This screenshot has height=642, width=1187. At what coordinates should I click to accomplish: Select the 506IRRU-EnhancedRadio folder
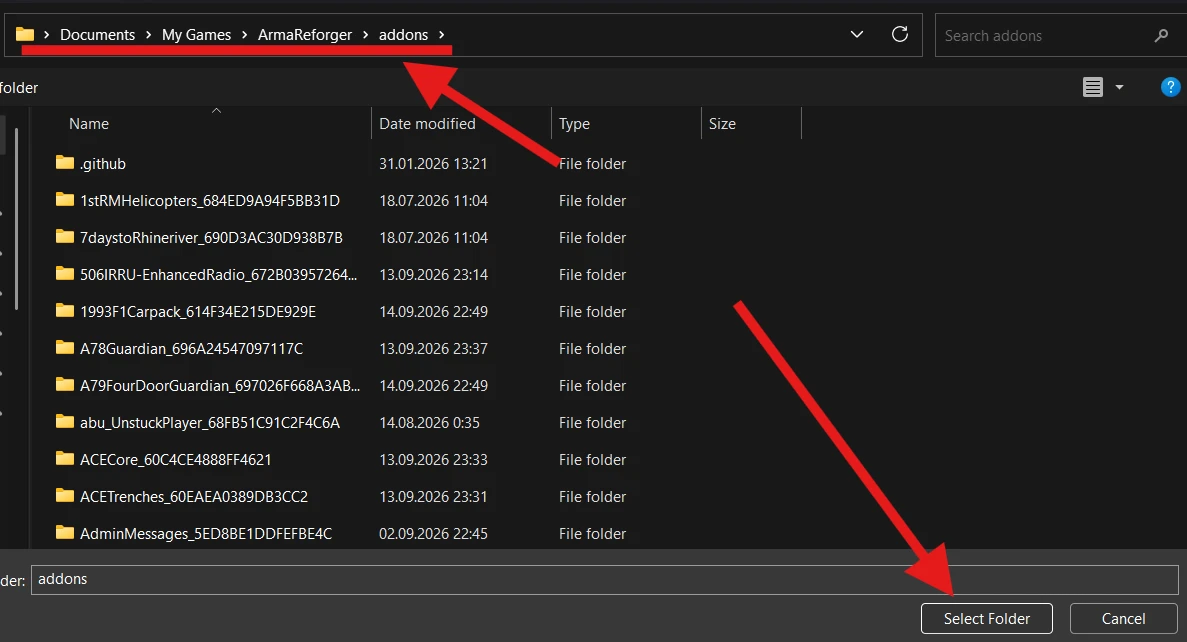[x=219, y=275]
